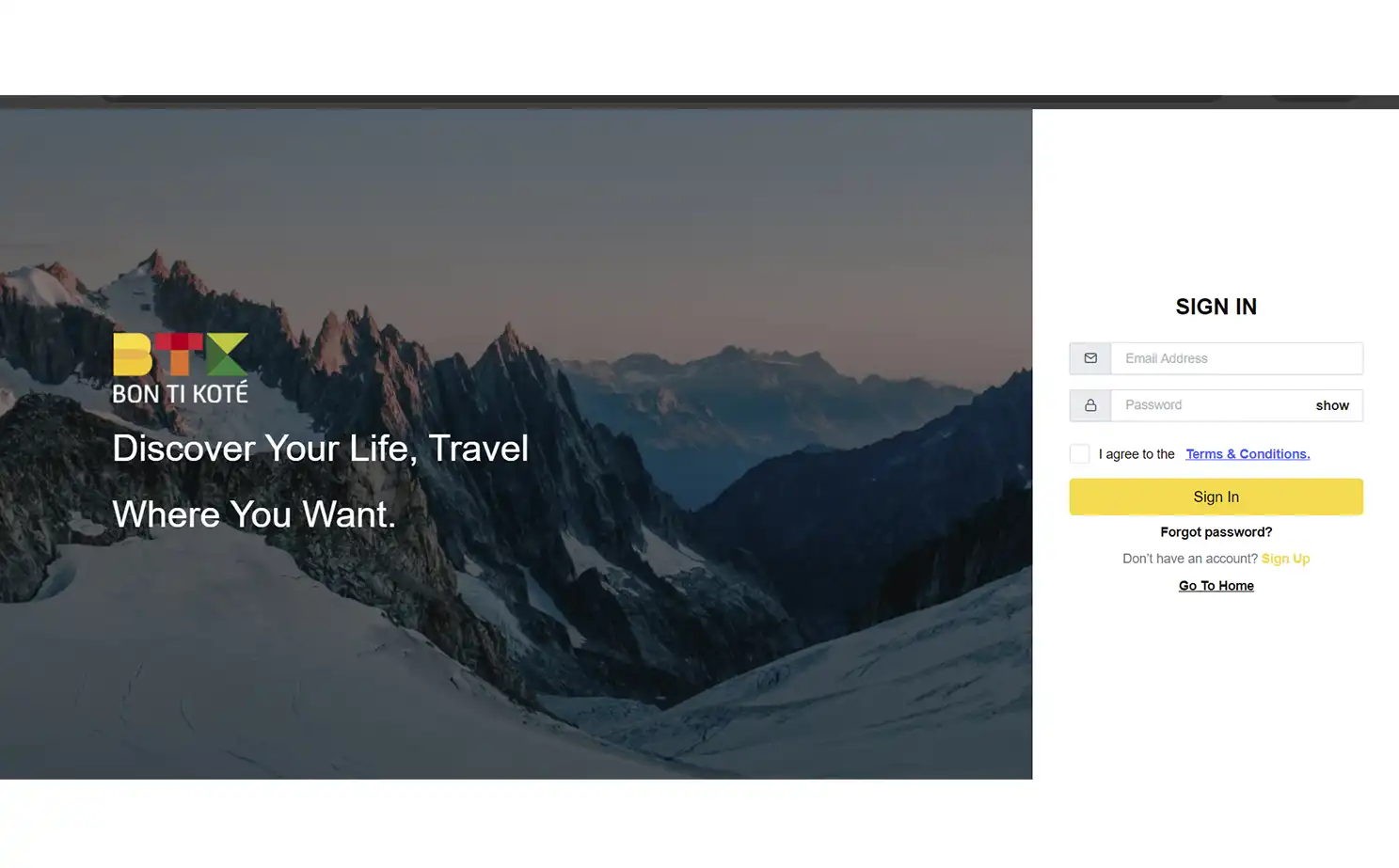Follow the Go To Home link

click(1216, 586)
